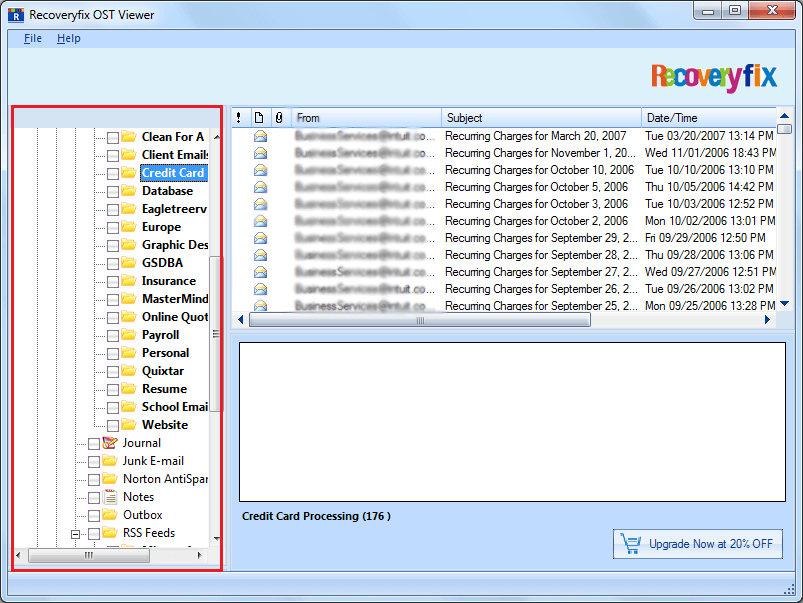
Task: Click the email list scroll down arrow
Action: (784, 304)
